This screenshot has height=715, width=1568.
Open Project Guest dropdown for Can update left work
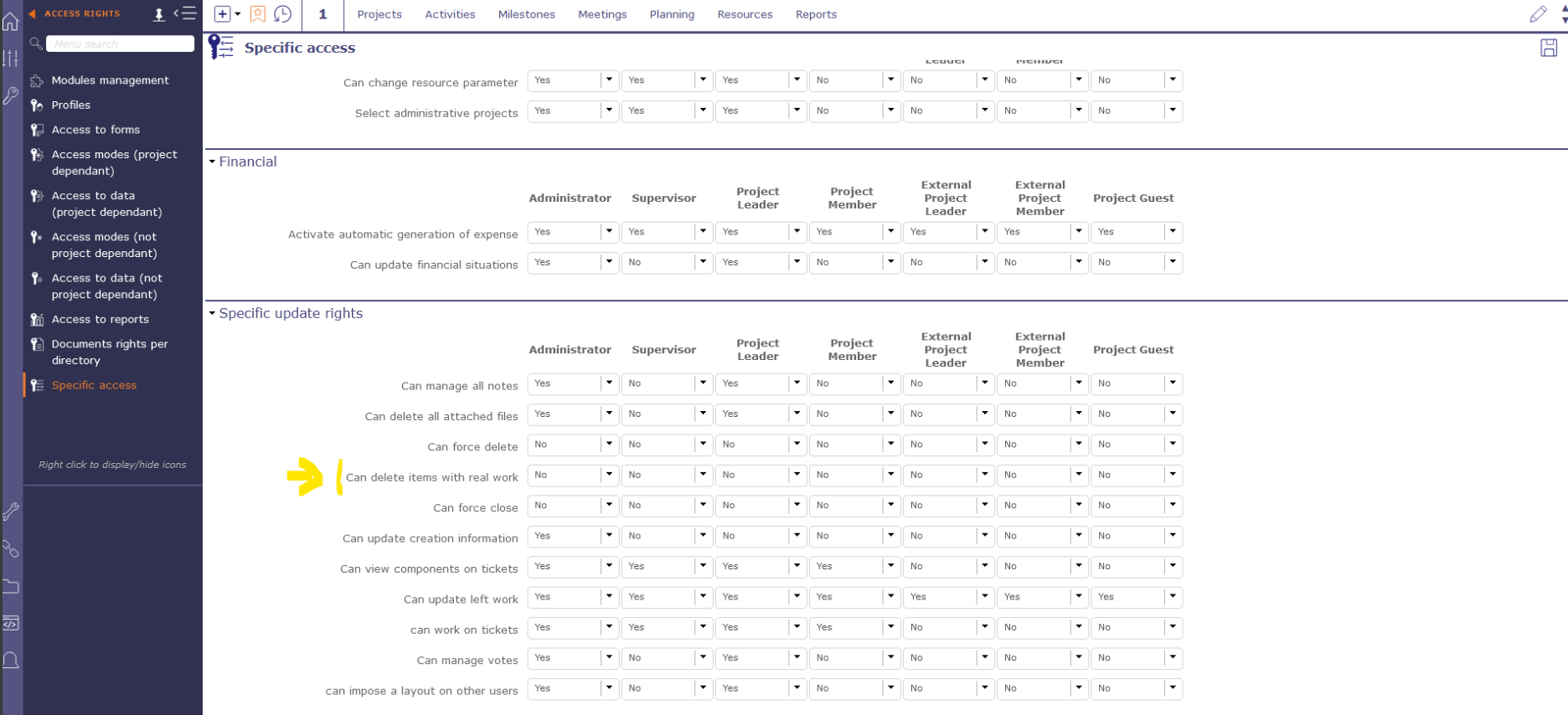click(1173, 597)
